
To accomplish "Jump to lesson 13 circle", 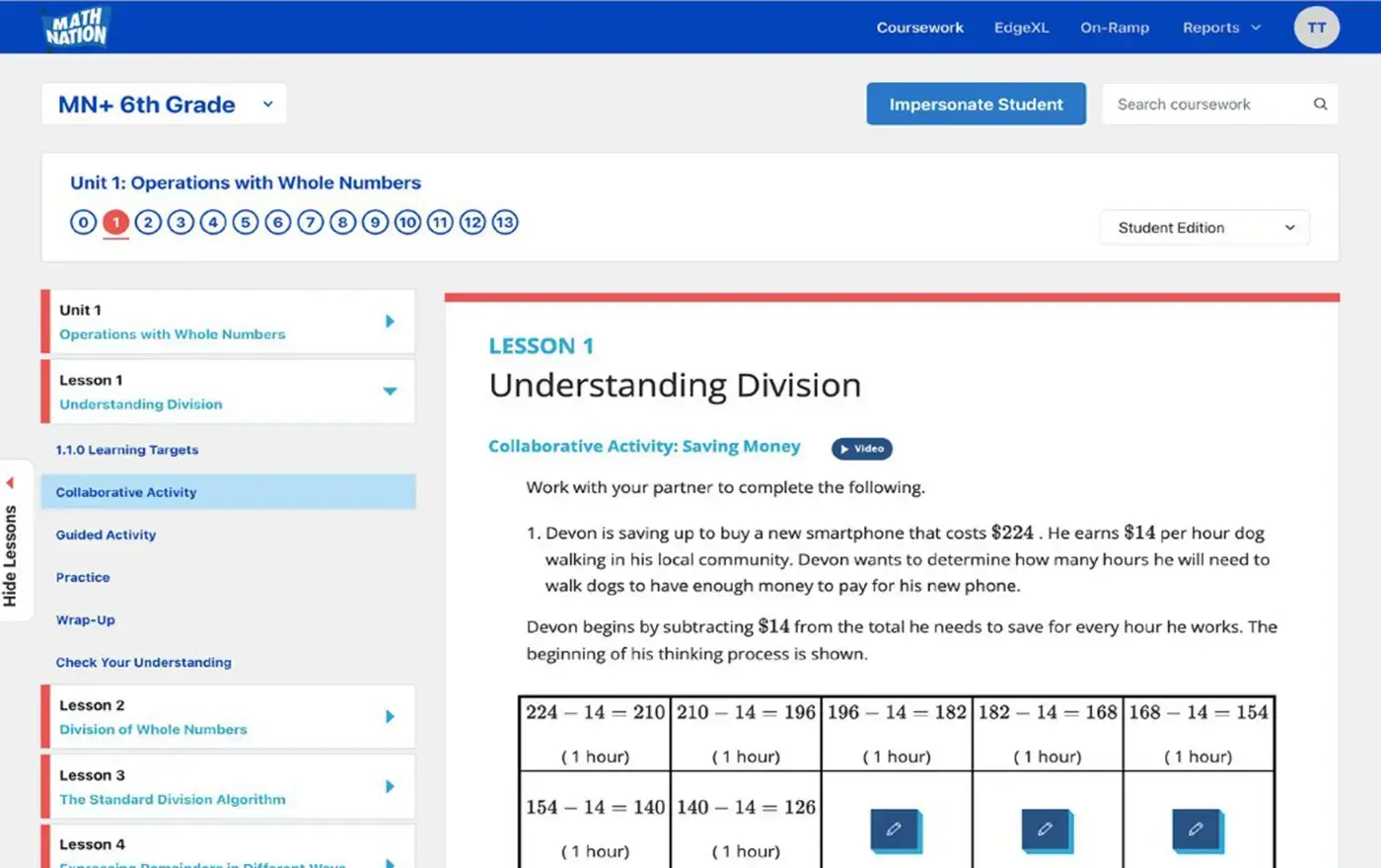I will (x=505, y=223).
